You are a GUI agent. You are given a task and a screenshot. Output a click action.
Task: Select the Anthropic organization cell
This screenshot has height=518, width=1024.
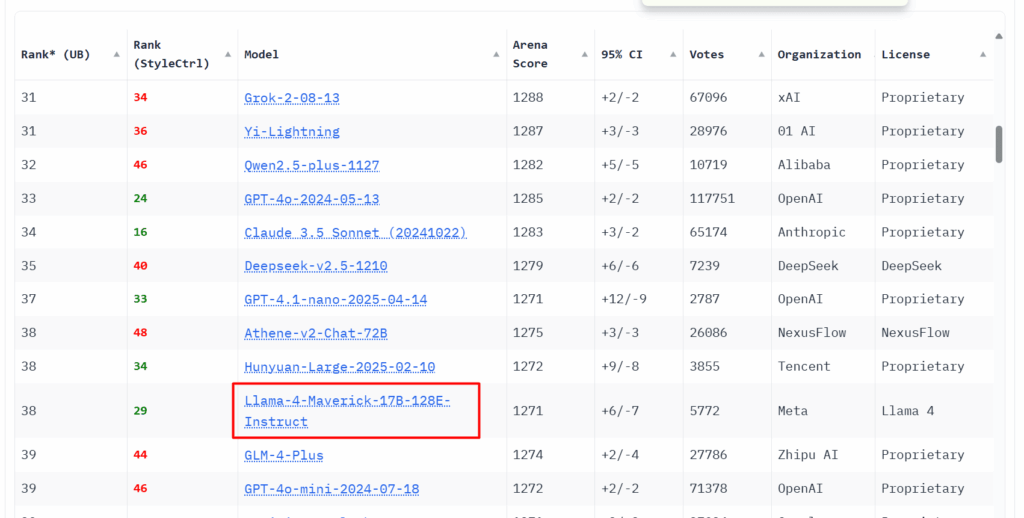coord(811,232)
